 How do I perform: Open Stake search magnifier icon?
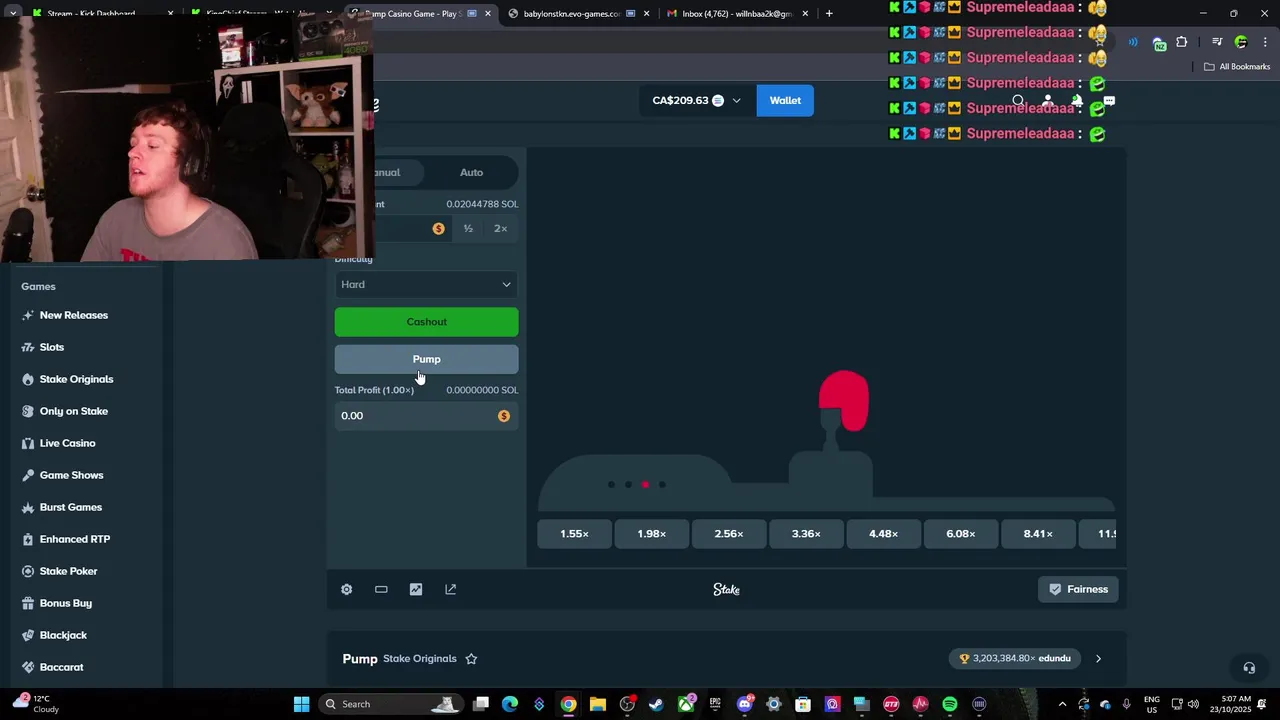1018,101
